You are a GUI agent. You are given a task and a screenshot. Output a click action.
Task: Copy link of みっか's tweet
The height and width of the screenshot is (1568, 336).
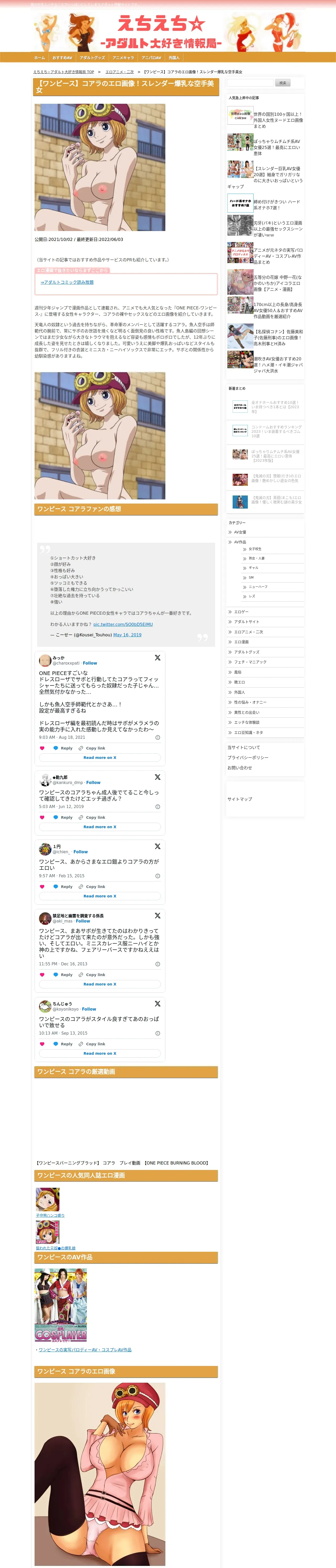coord(92,748)
